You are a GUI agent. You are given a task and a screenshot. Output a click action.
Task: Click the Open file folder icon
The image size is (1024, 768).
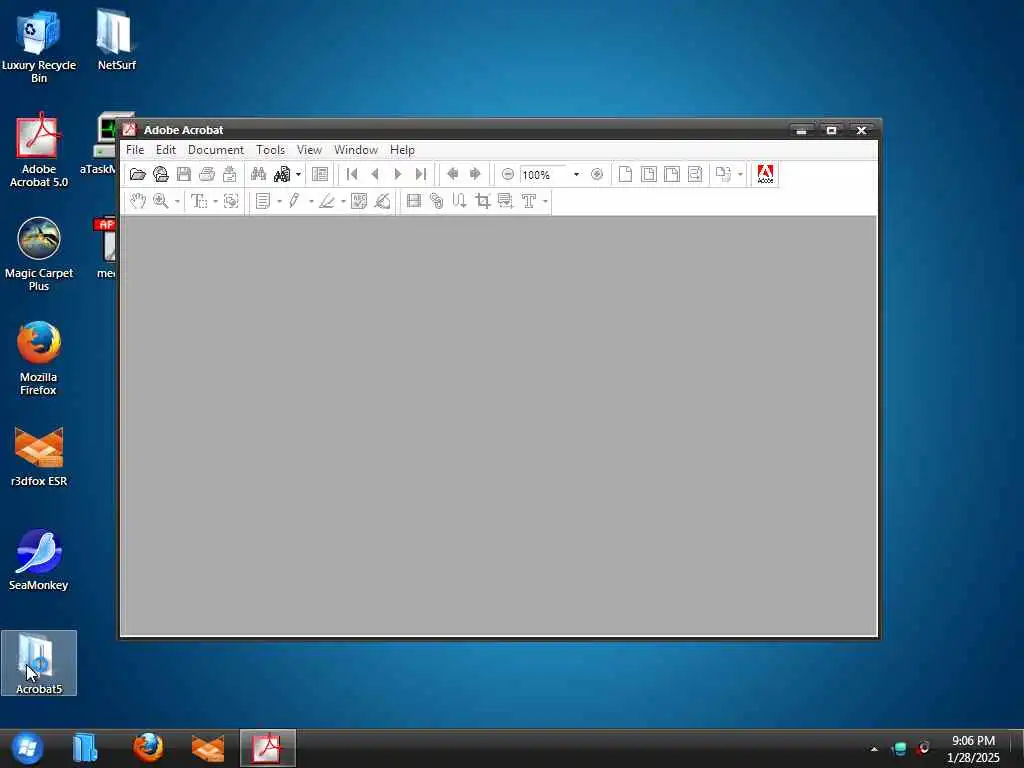click(137, 174)
